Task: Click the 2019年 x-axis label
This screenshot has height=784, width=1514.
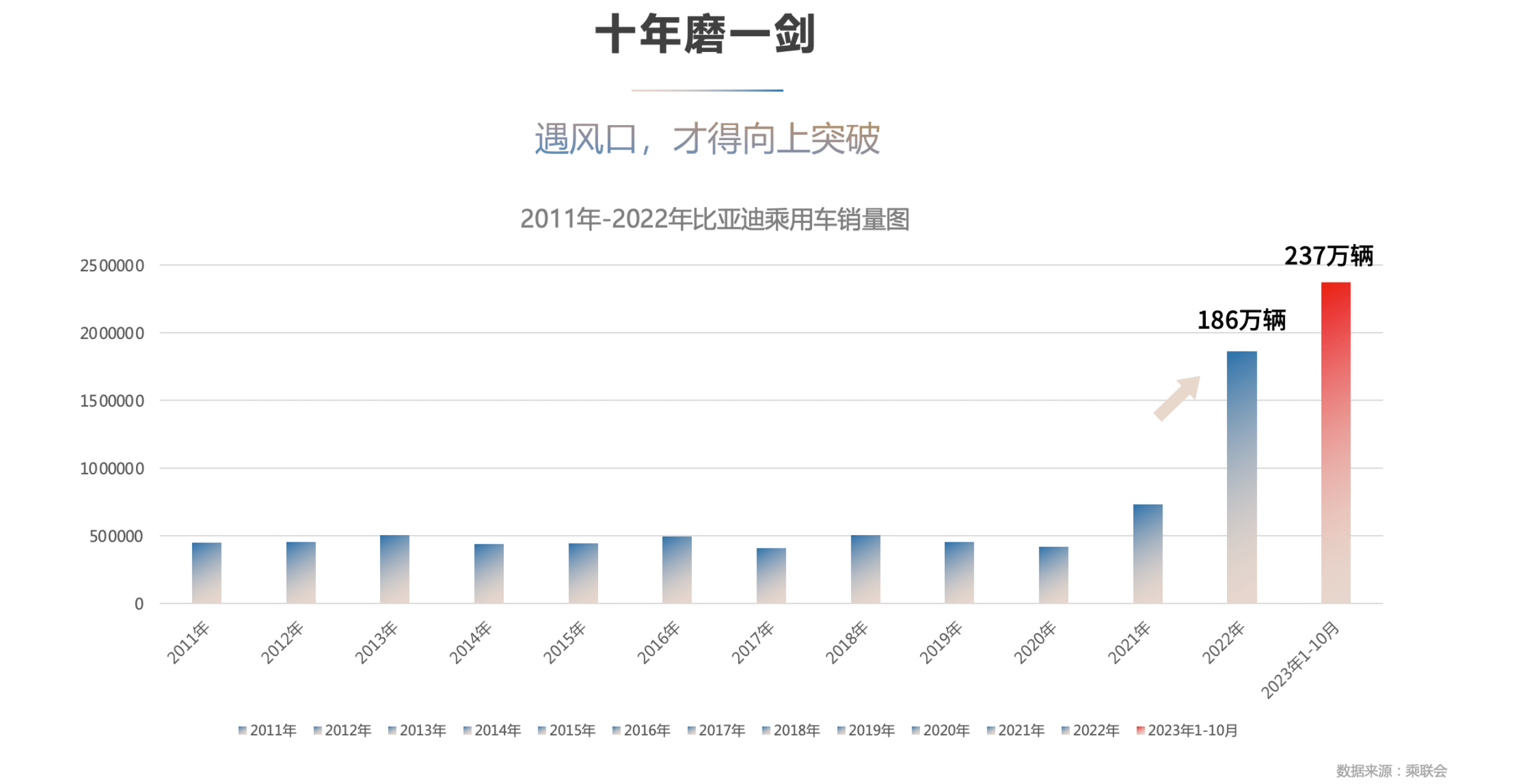Action: [940, 643]
